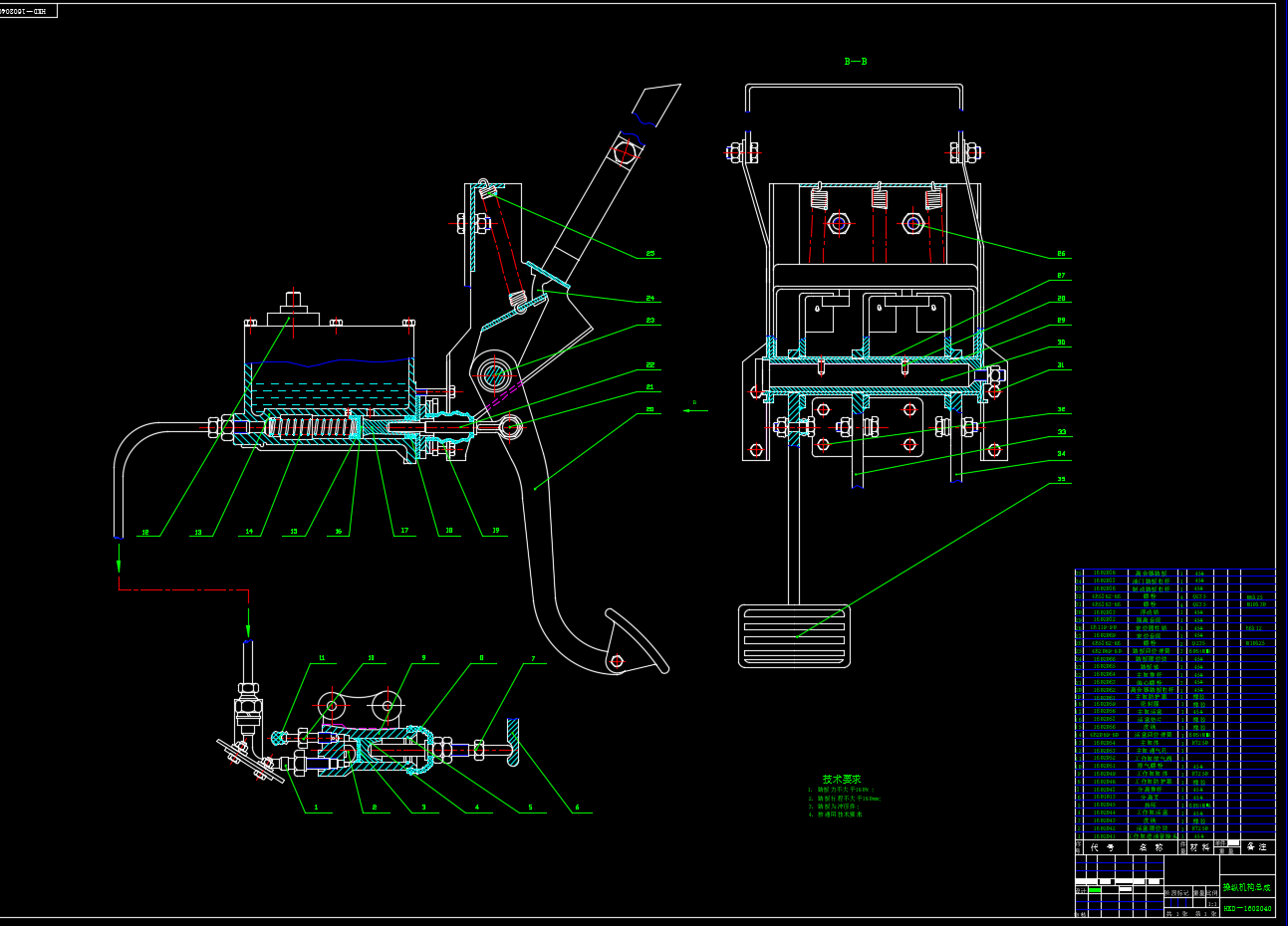Select part callout number 20
Screen dimensions: 1288x926
pyautogui.click(x=650, y=409)
